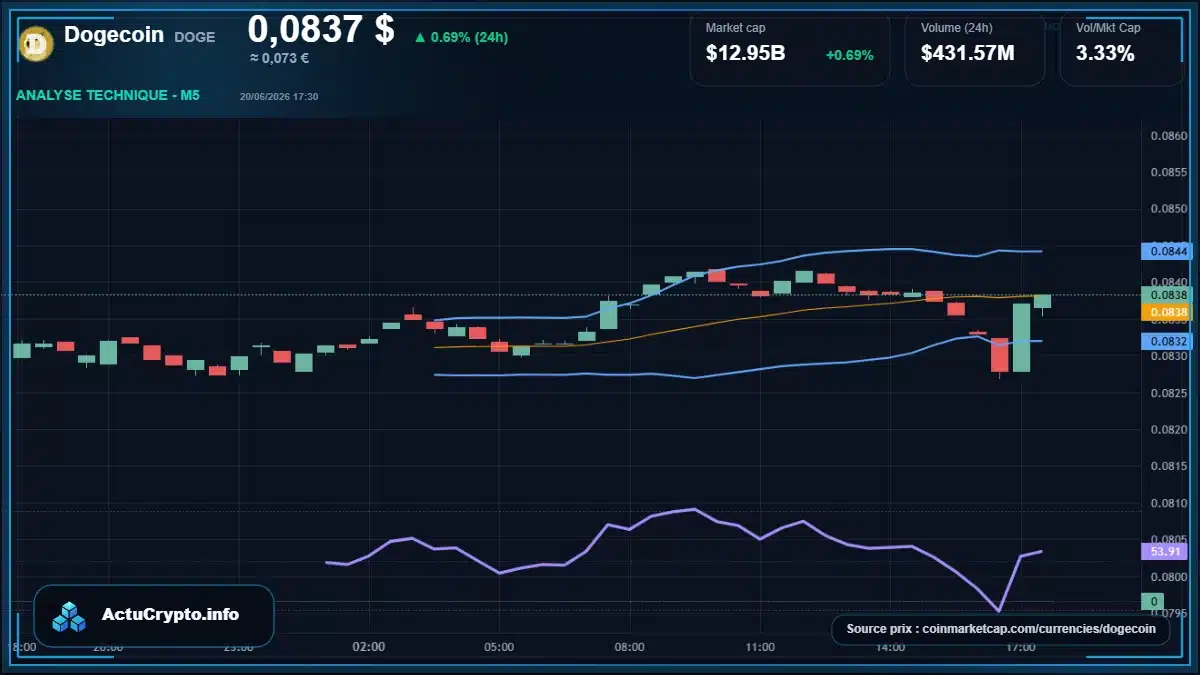Click the green 0 indicator tag

click(1152, 601)
